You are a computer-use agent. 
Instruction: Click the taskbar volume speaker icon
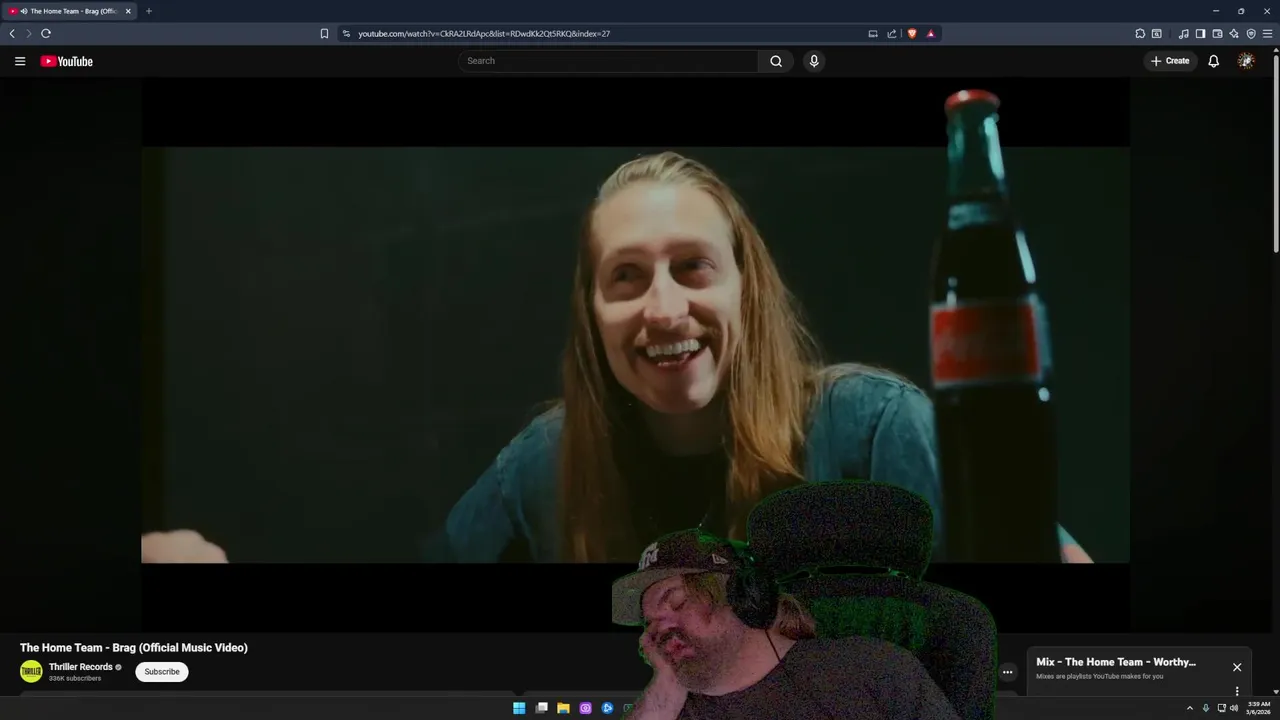pos(1234,708)
